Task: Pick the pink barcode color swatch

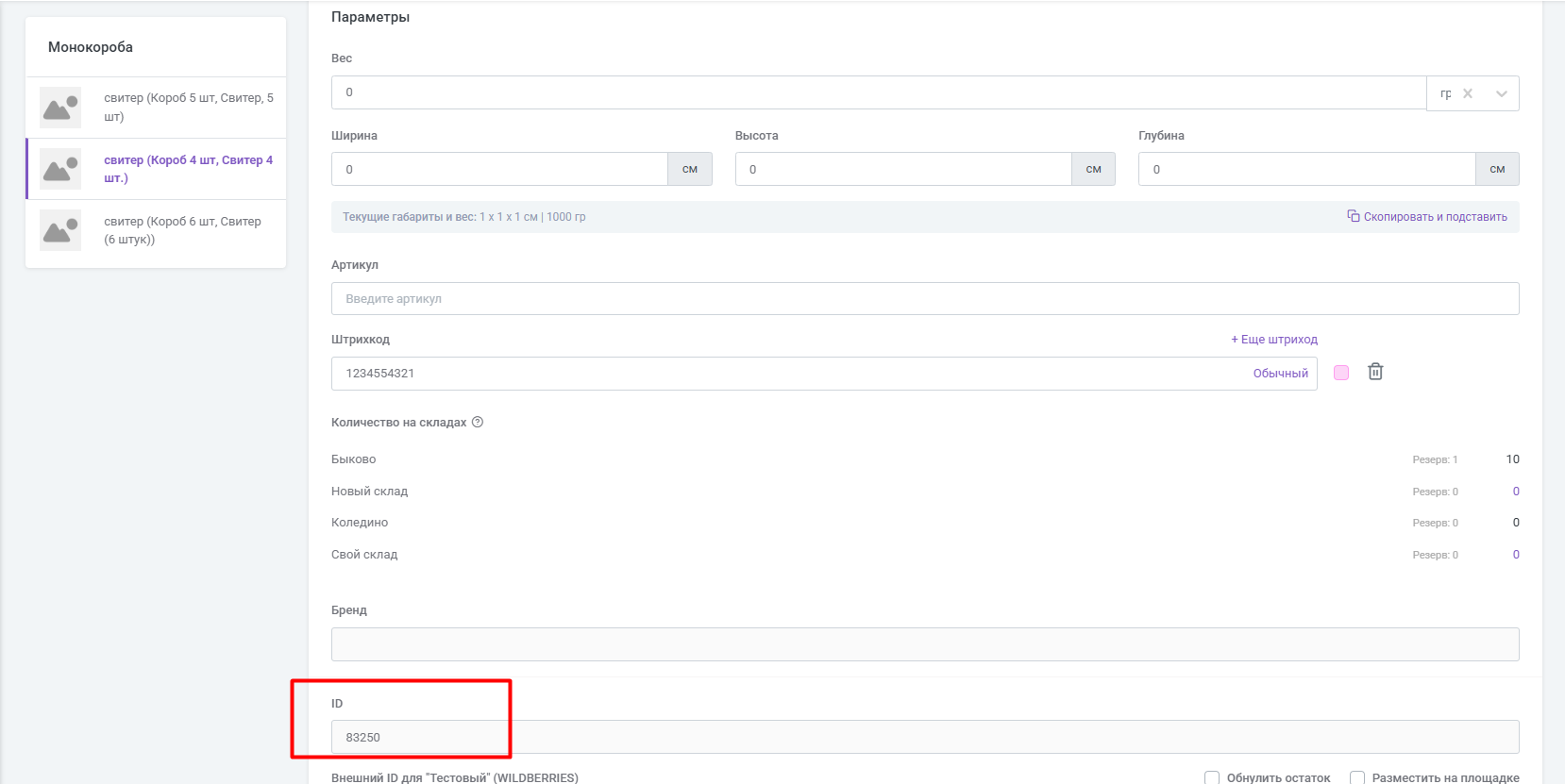Action: [x=1341, y=373]
